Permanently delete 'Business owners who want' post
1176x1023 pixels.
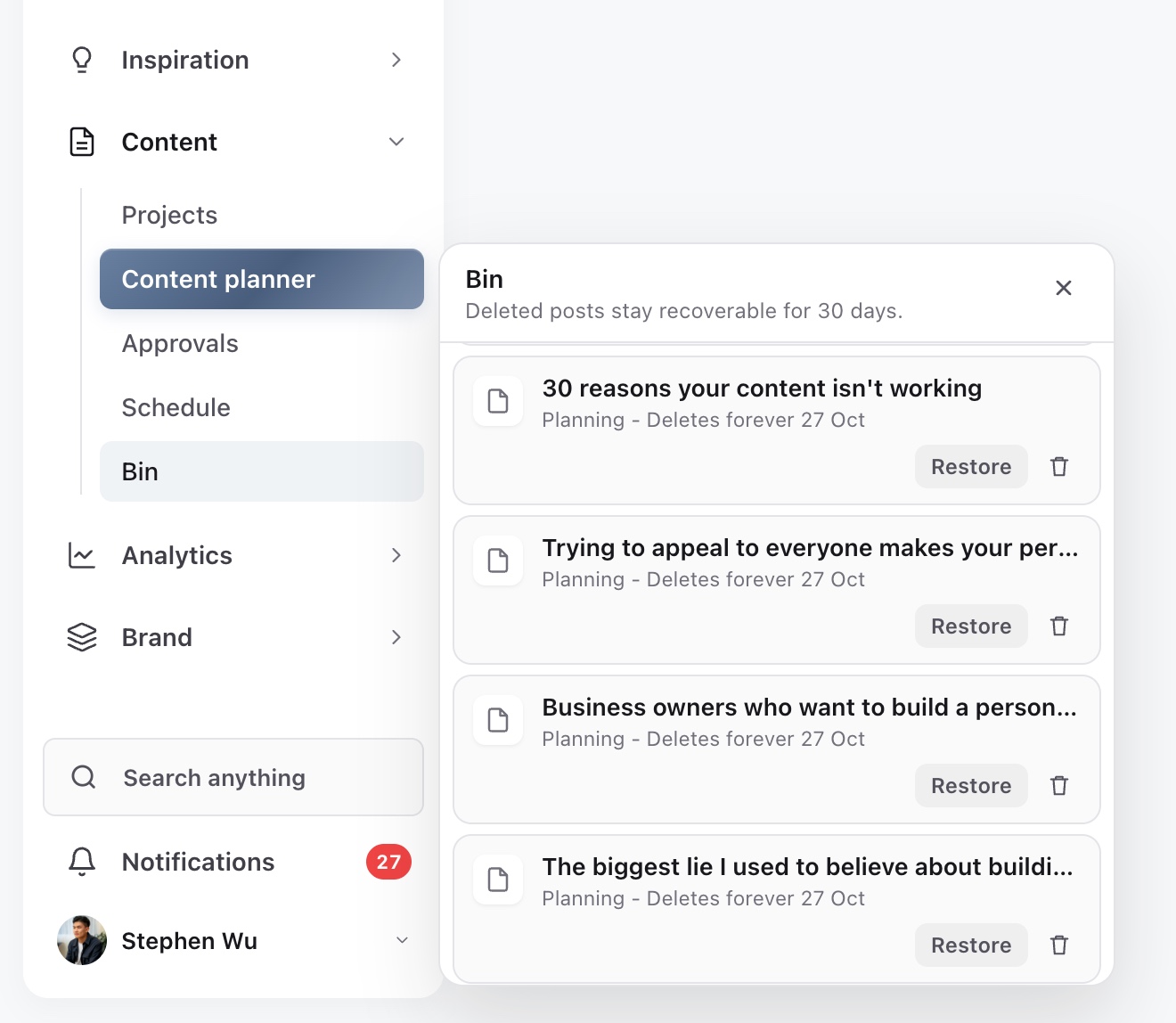(x=1059, y=786)
